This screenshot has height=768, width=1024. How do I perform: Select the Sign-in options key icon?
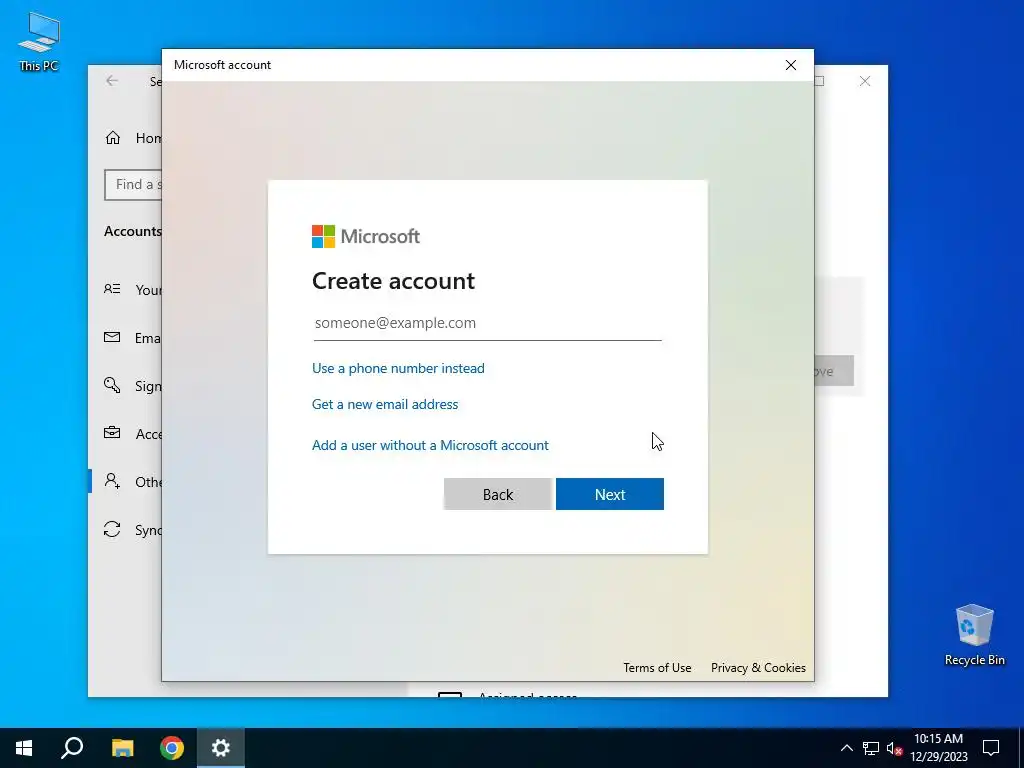coord(112,385)
